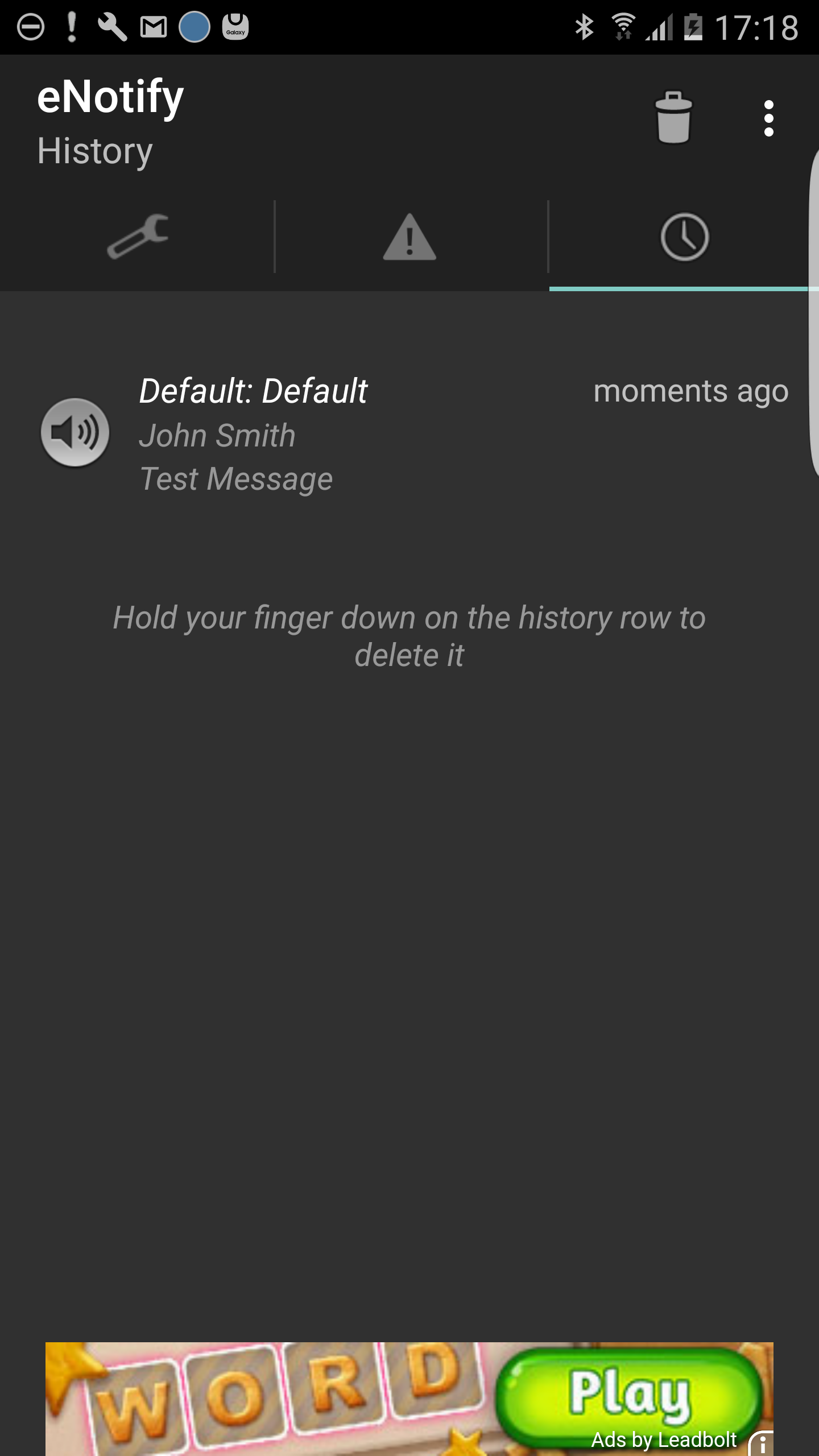Tap the trash can delete icon

tap(673, 118)
